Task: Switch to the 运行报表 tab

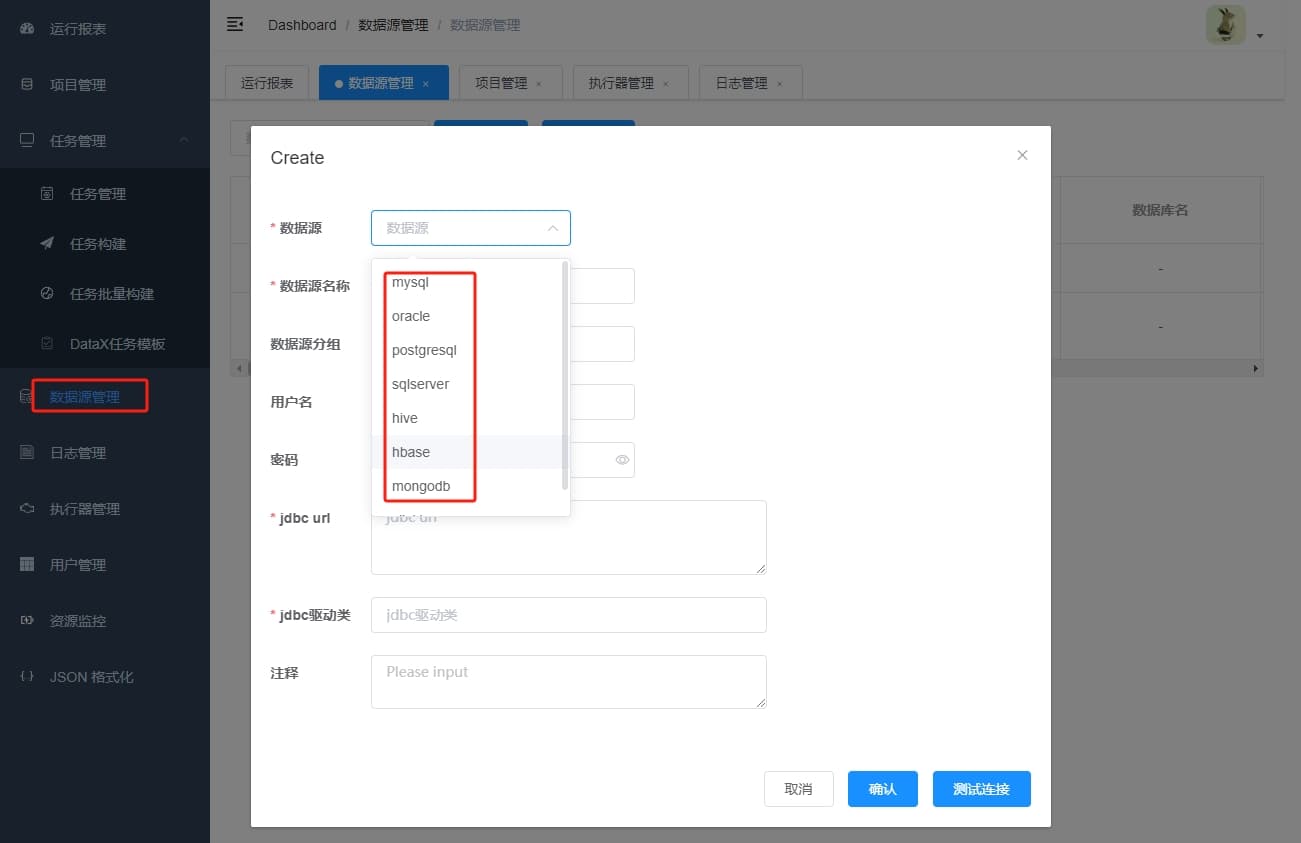Action: click(x=267, y=83)
